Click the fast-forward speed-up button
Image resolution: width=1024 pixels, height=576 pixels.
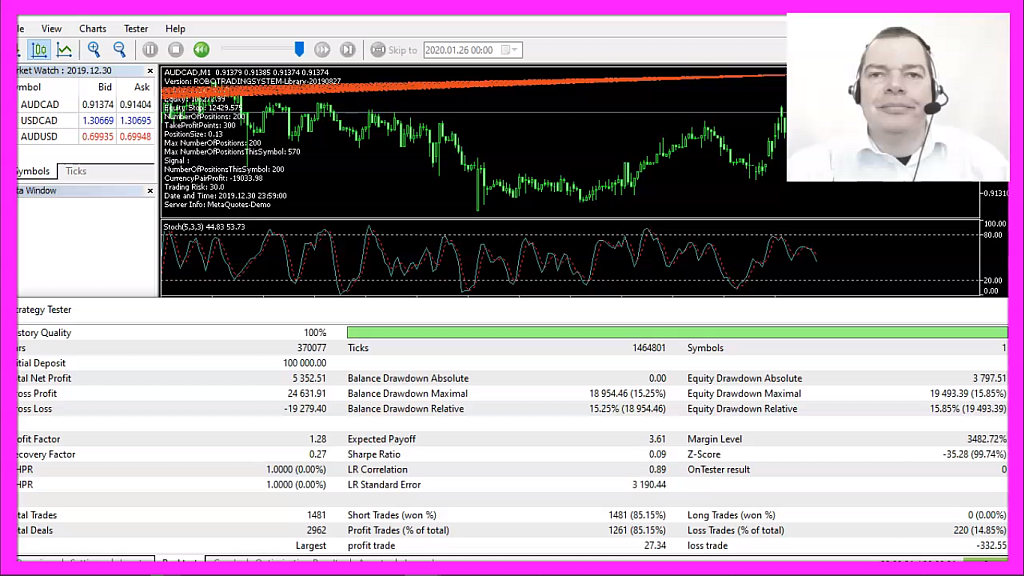[322, 50]
